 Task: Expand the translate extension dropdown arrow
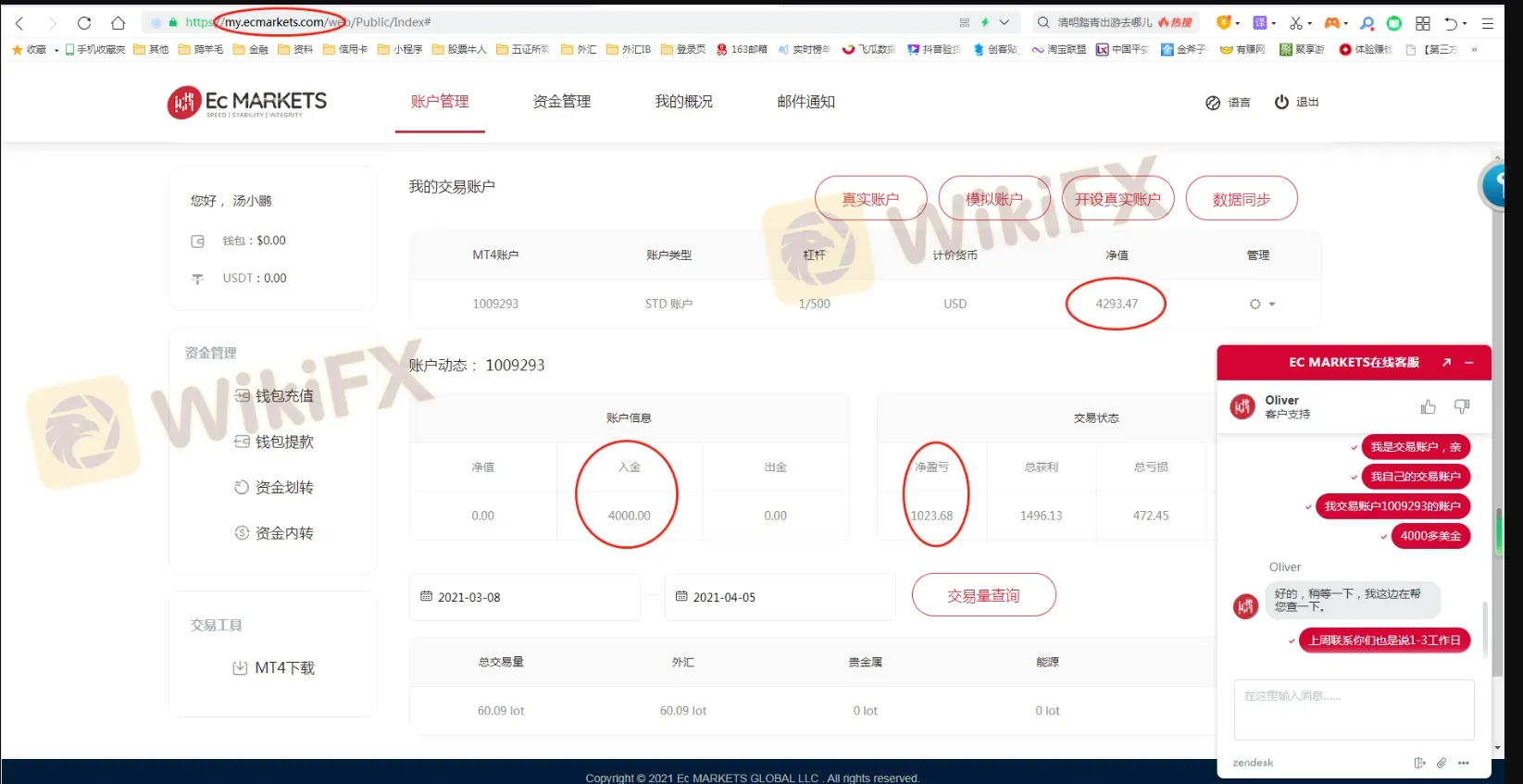coord(1274,24)
